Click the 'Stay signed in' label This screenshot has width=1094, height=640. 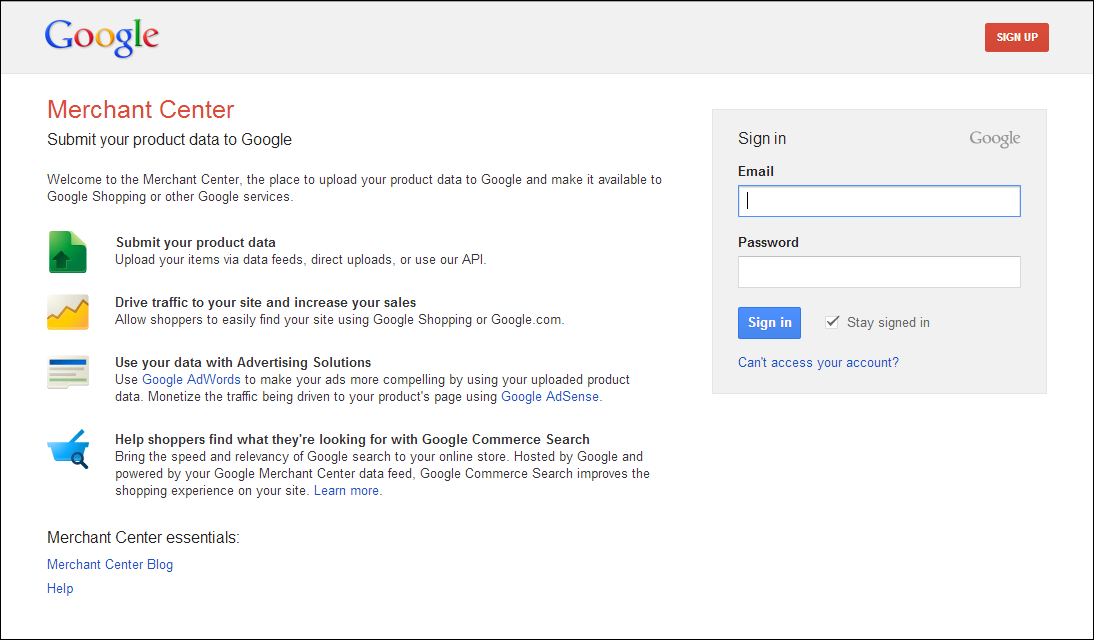tap(888, 322)
